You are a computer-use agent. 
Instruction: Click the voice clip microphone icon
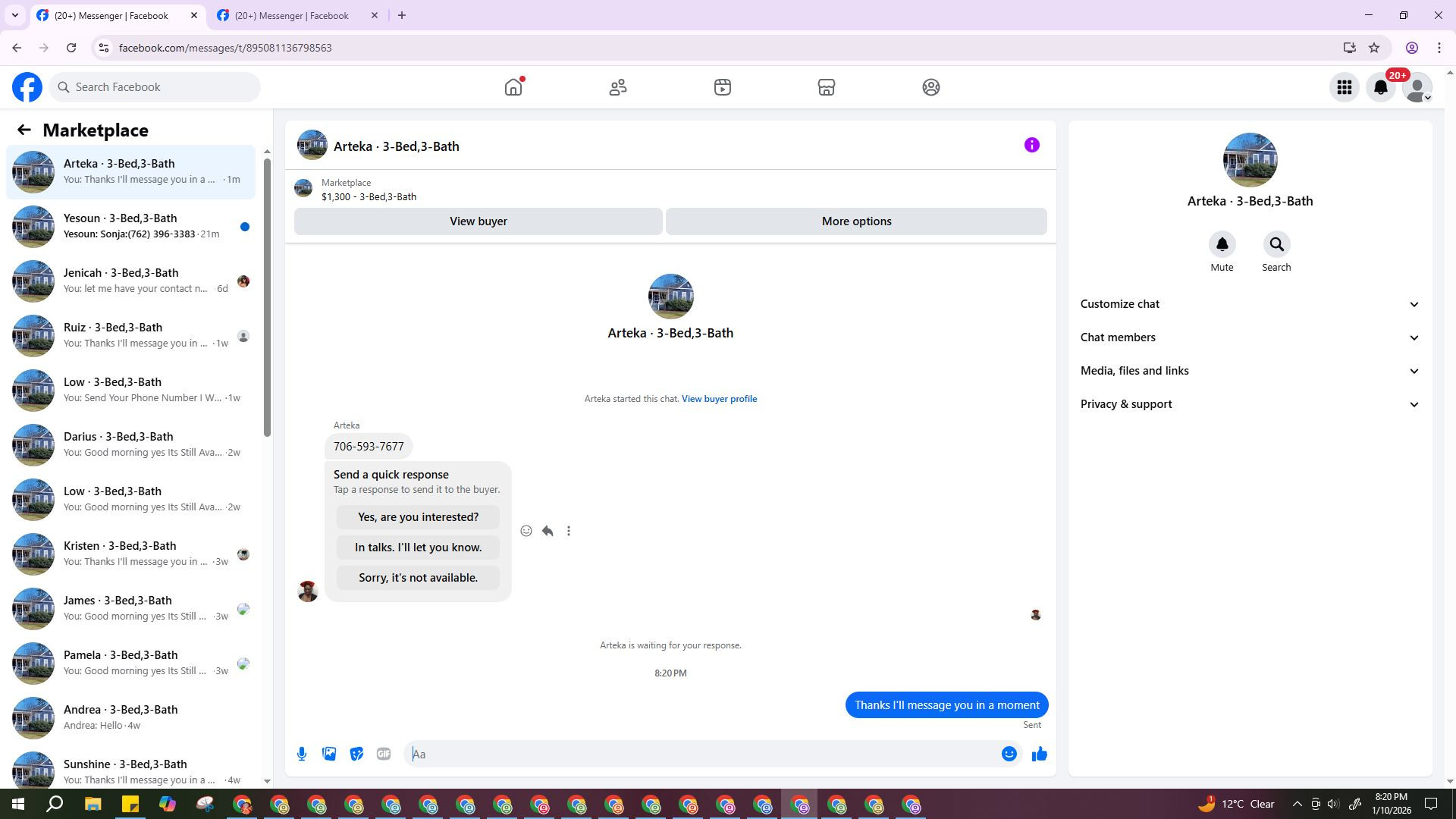pos(302,754)
